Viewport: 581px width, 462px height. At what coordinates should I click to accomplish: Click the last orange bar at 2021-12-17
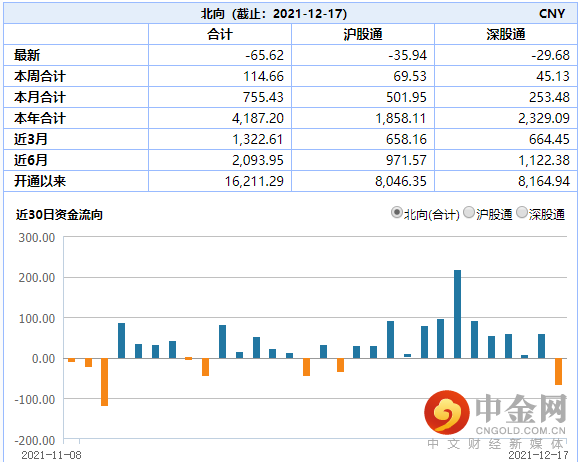coord(558,372)
